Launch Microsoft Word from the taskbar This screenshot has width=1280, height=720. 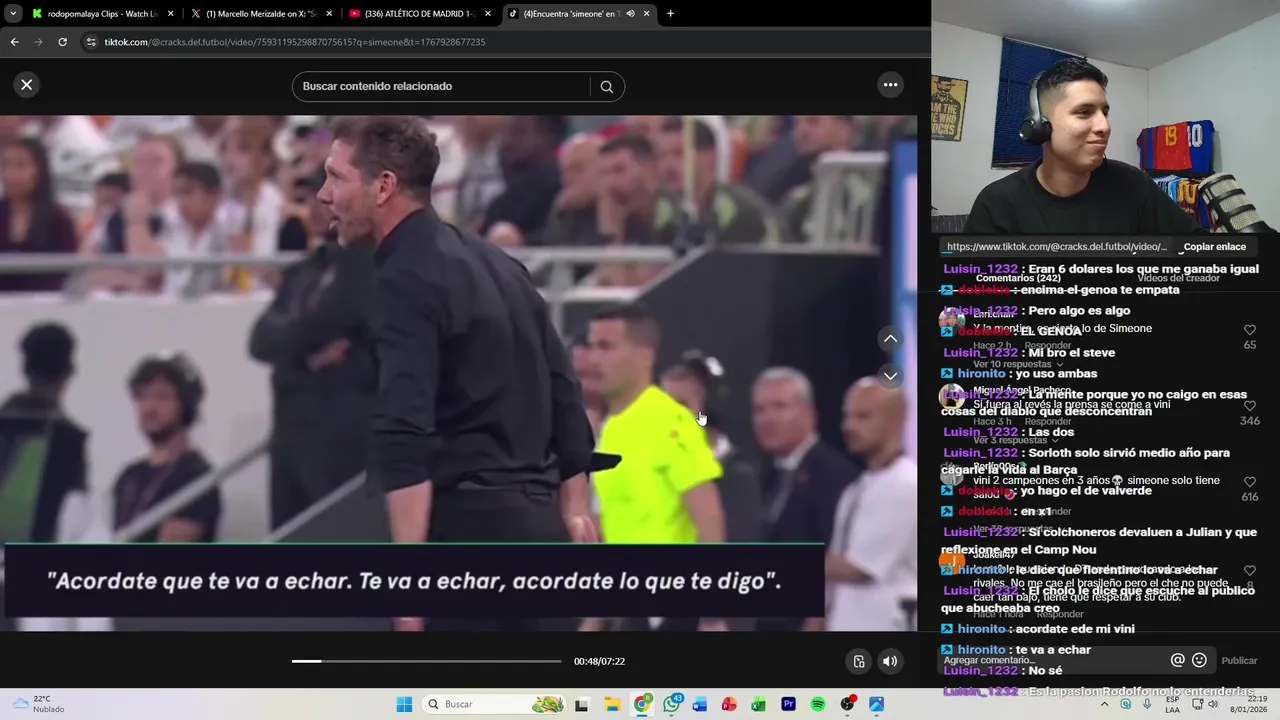tap(700, 704)
